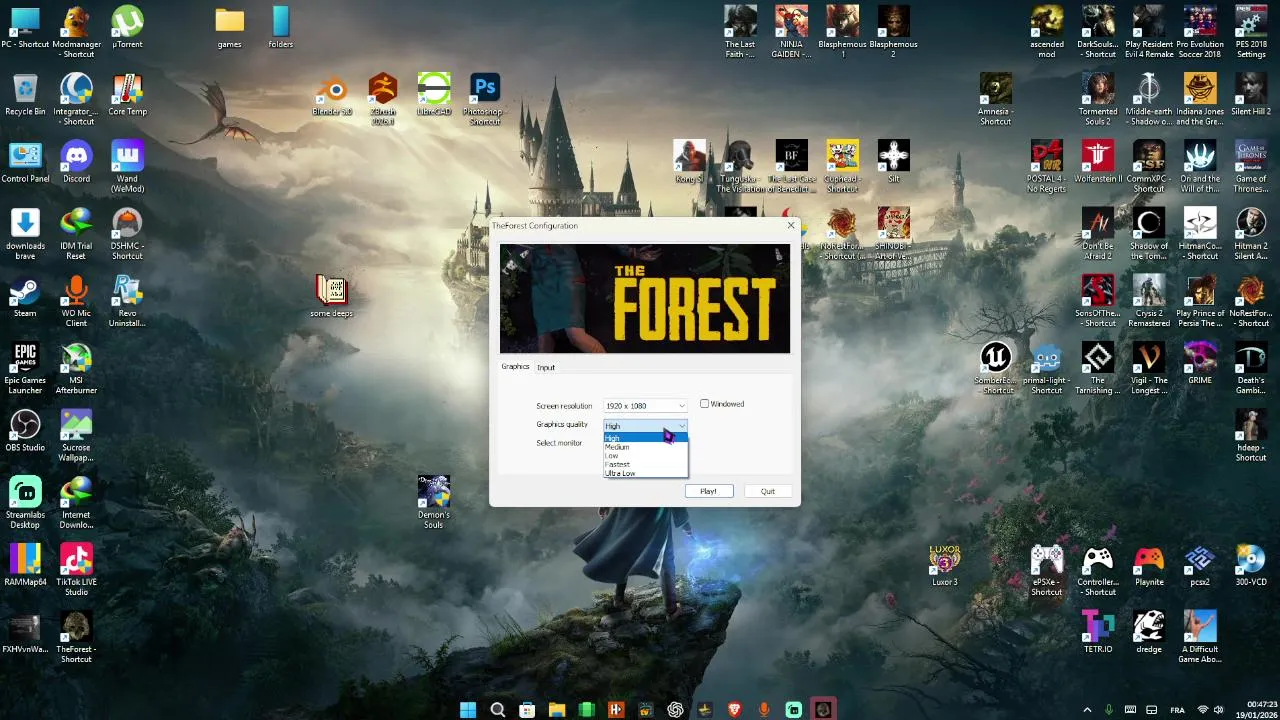Open File Explorer from the taskbar
Screen dimensions: 1280x720
(556, 710)
